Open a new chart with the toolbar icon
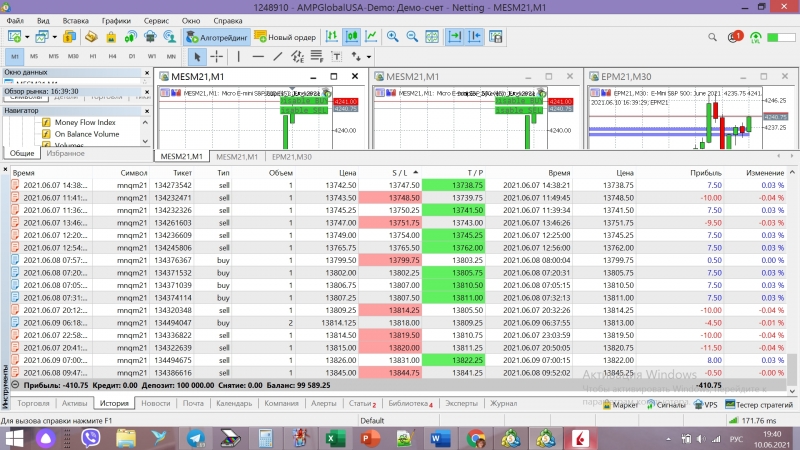Screen dimensions: 800x450 pos(14,37)
